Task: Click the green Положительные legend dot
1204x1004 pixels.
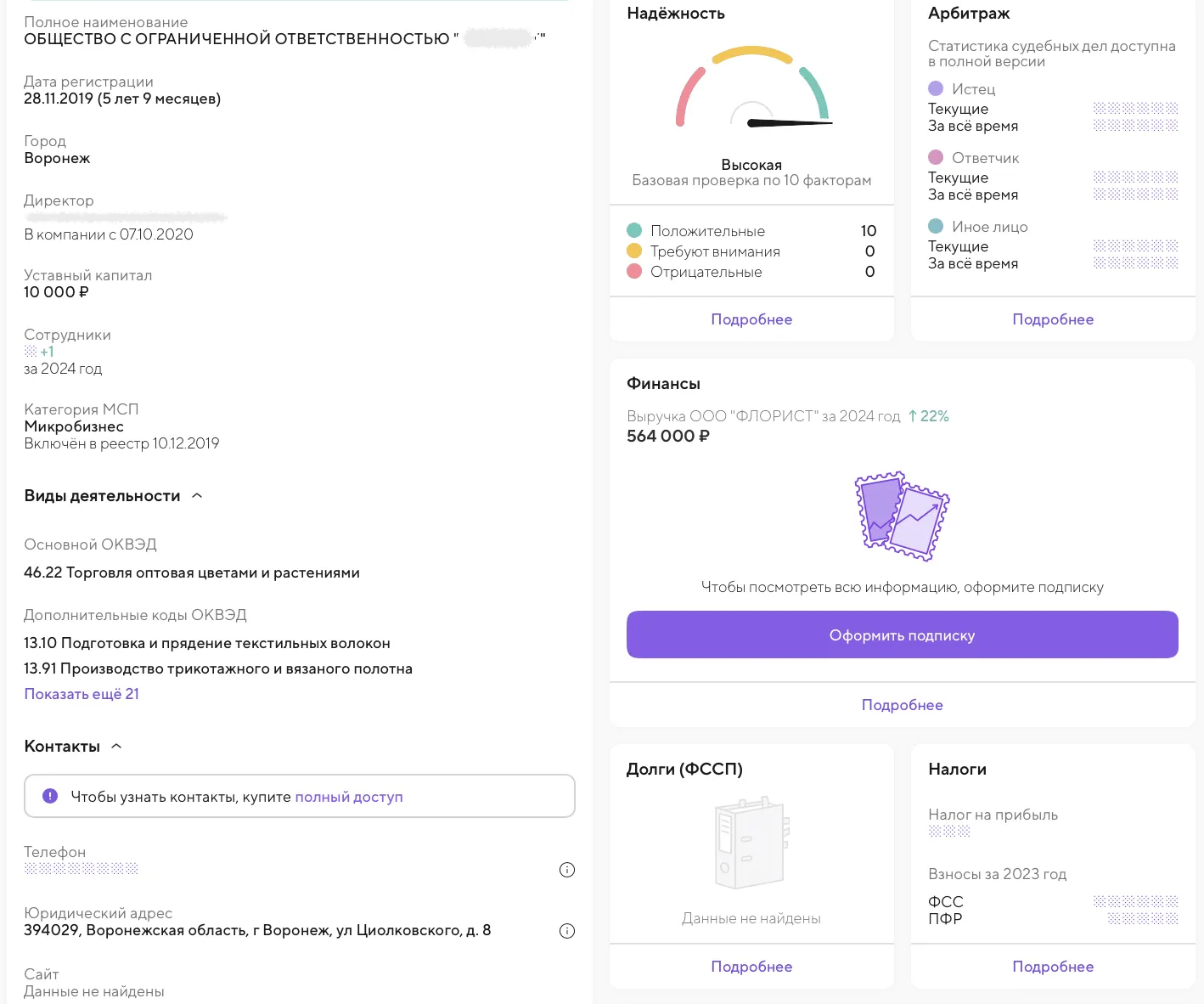Action: (634, 231)
